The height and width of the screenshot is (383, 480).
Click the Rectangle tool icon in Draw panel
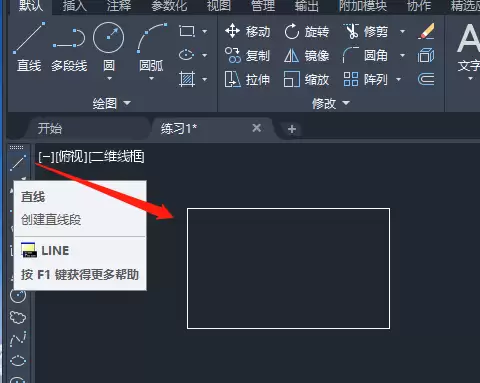click(x=187, y=32)
